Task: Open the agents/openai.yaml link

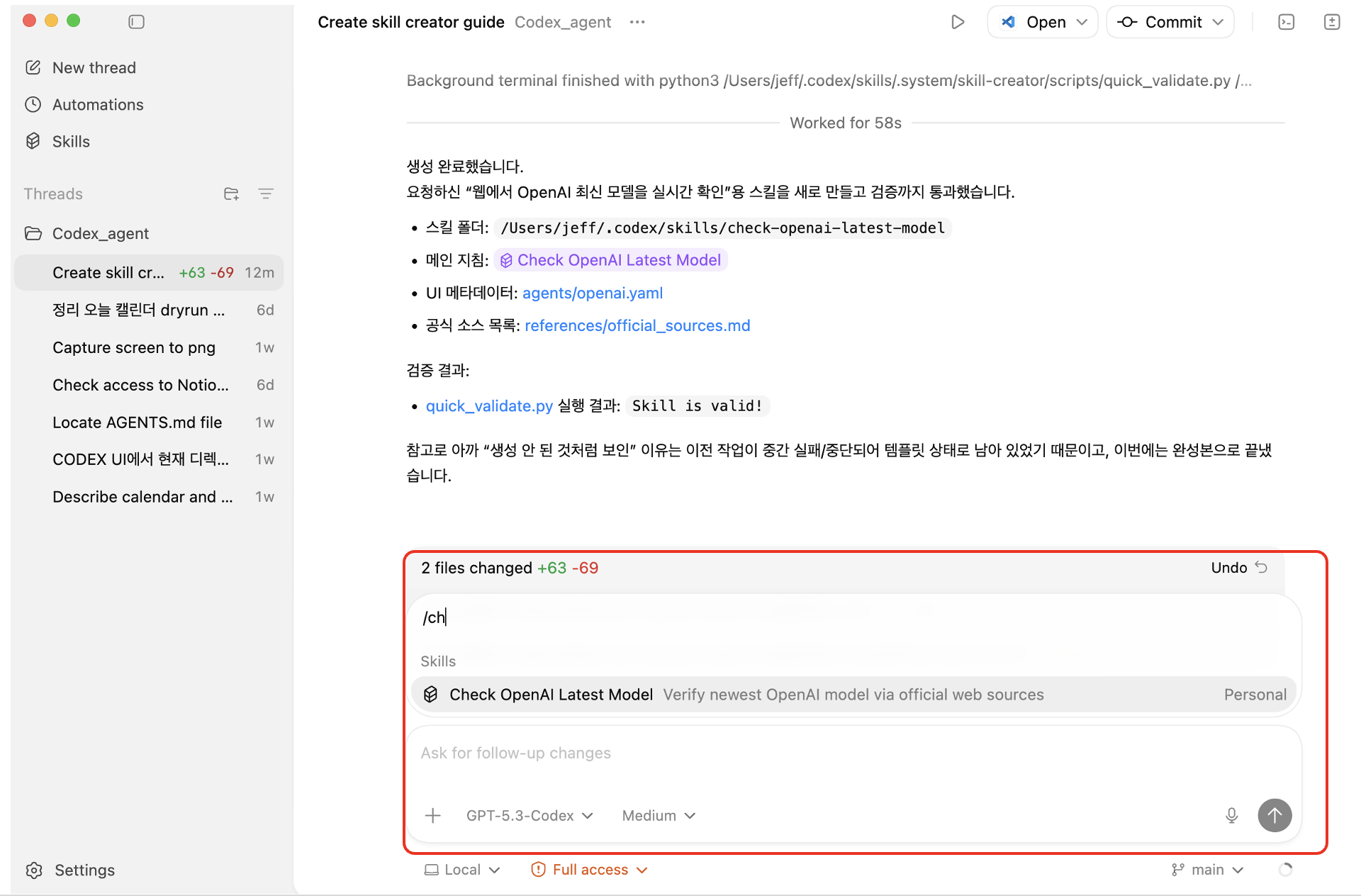Action: 593,293
